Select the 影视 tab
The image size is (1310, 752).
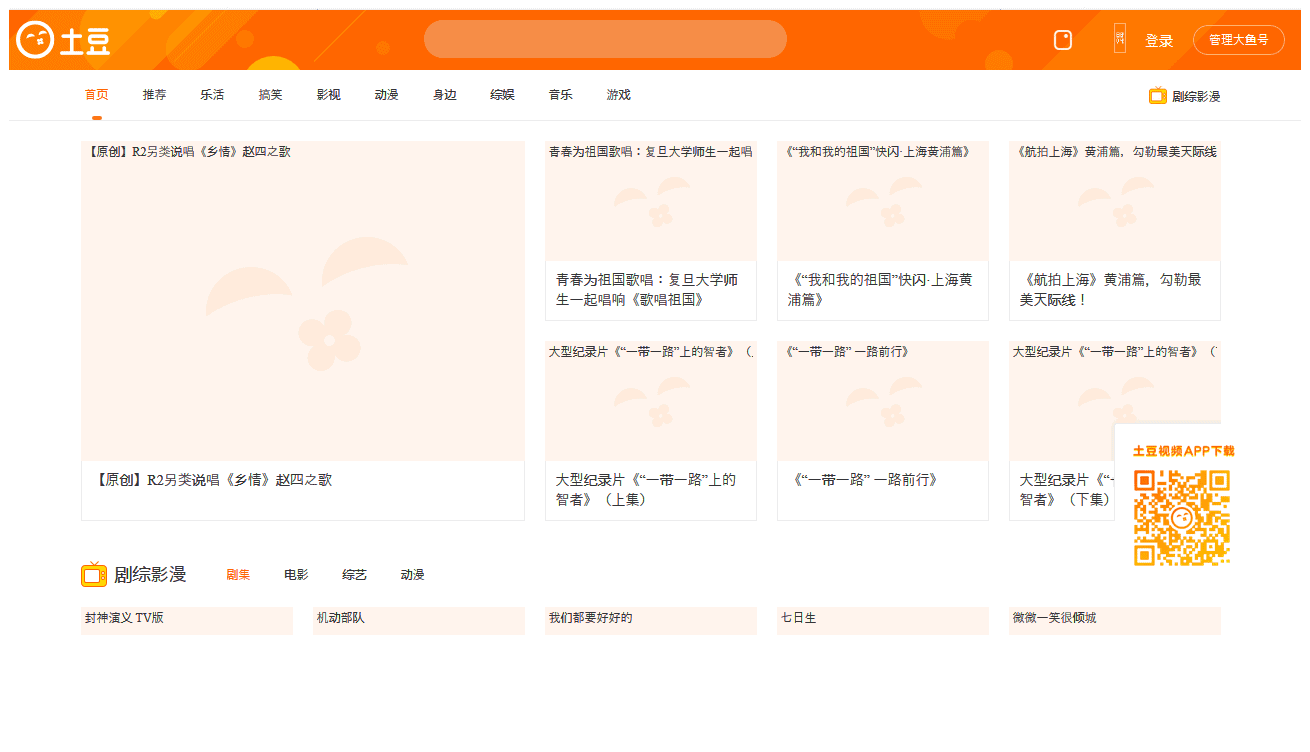coord(328,95)
